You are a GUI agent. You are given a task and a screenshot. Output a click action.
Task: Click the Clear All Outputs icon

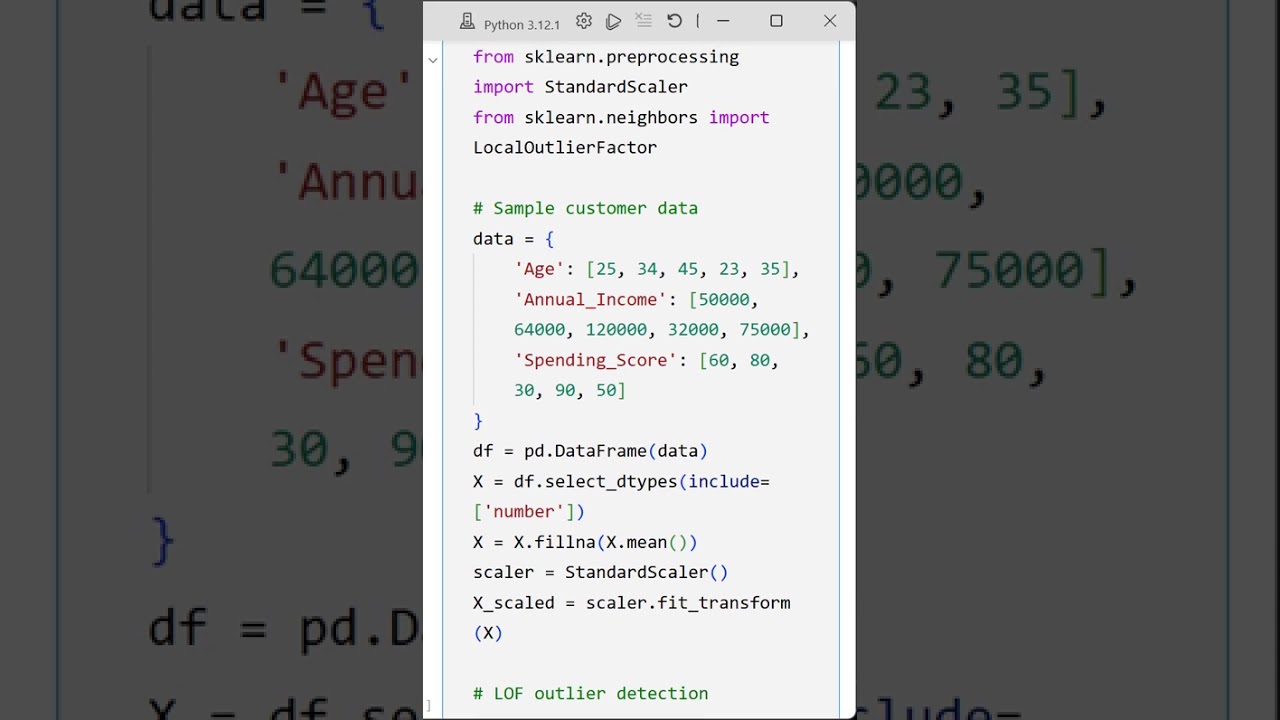coord(644,21)
